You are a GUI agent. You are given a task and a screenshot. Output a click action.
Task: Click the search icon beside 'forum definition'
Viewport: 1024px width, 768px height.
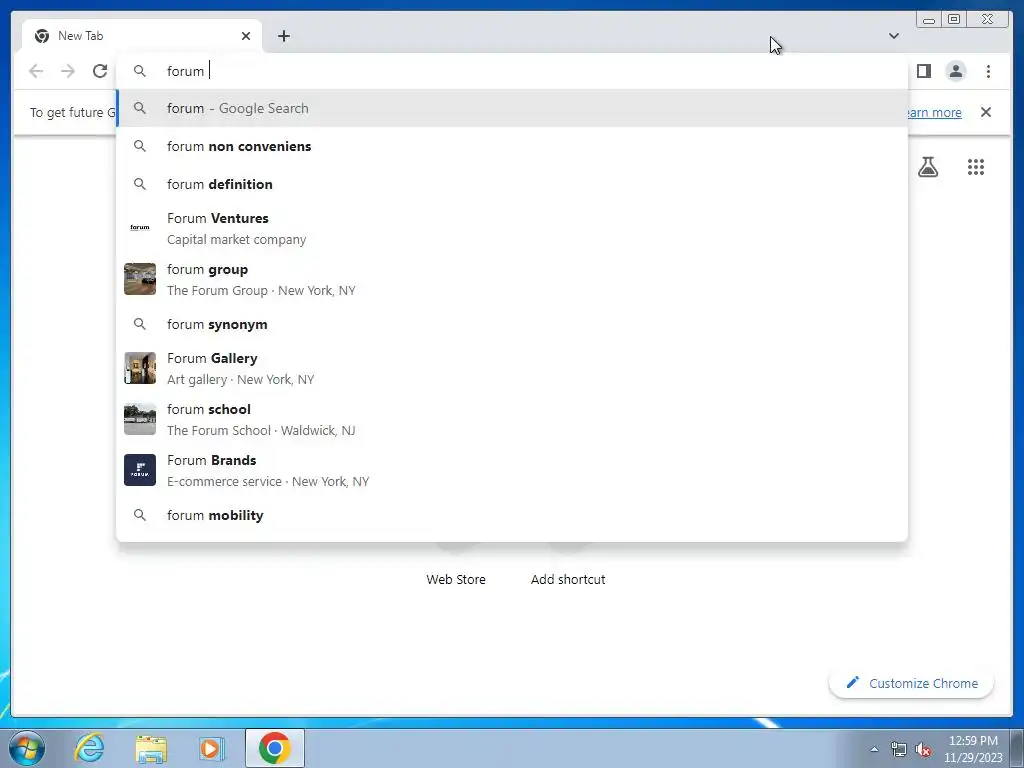[x=140, y=184]
